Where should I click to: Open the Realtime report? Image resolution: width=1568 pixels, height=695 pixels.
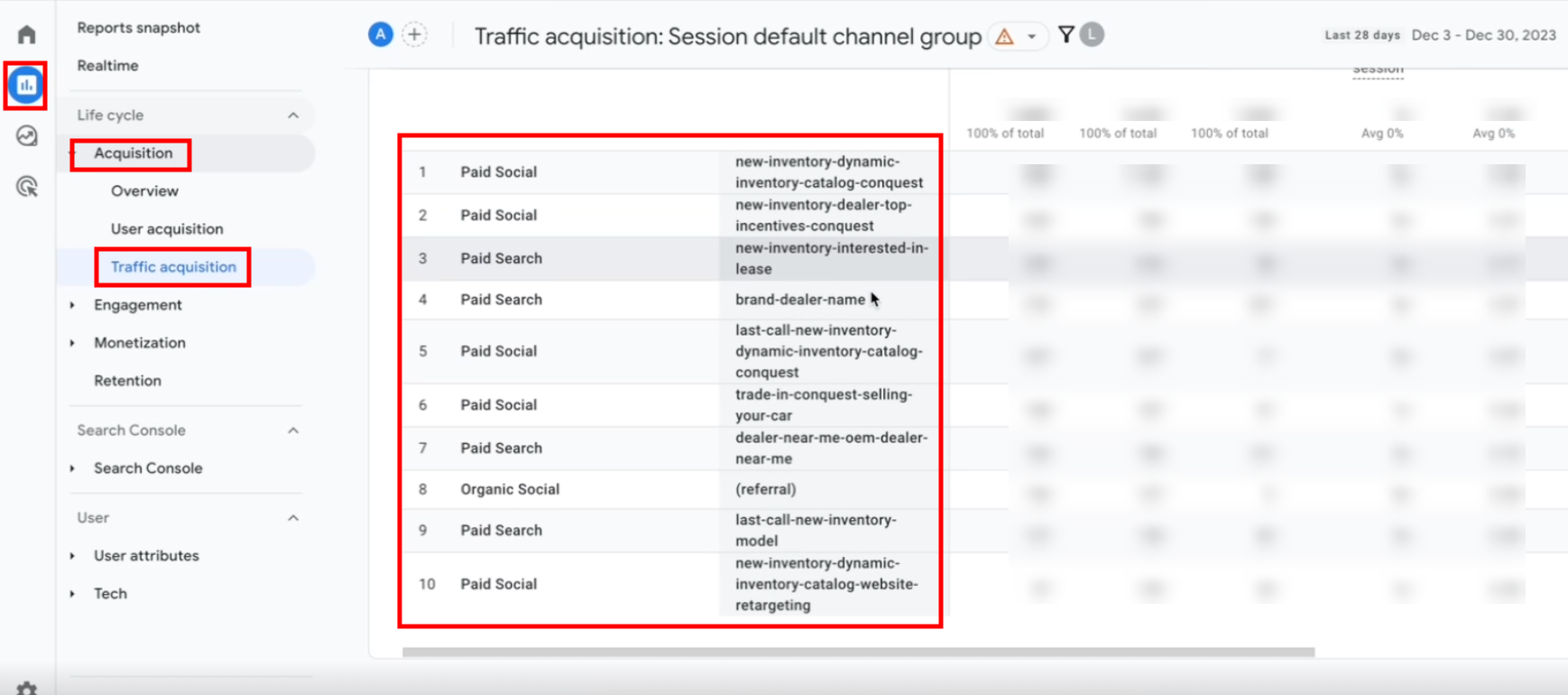(x=107, y=66)
